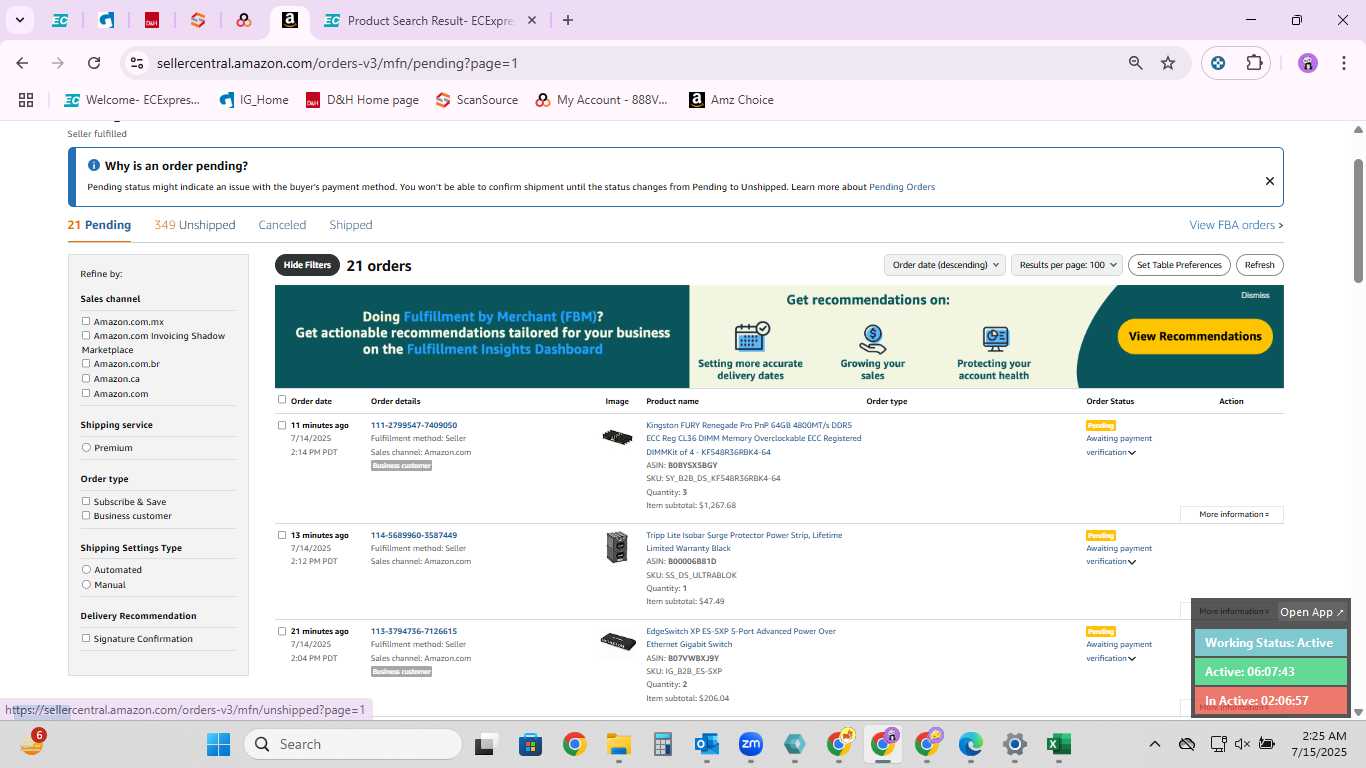Check the Signature Confirmation filter
The height and width of the screenshot is (768, 1366).
[x=86, y=638]
